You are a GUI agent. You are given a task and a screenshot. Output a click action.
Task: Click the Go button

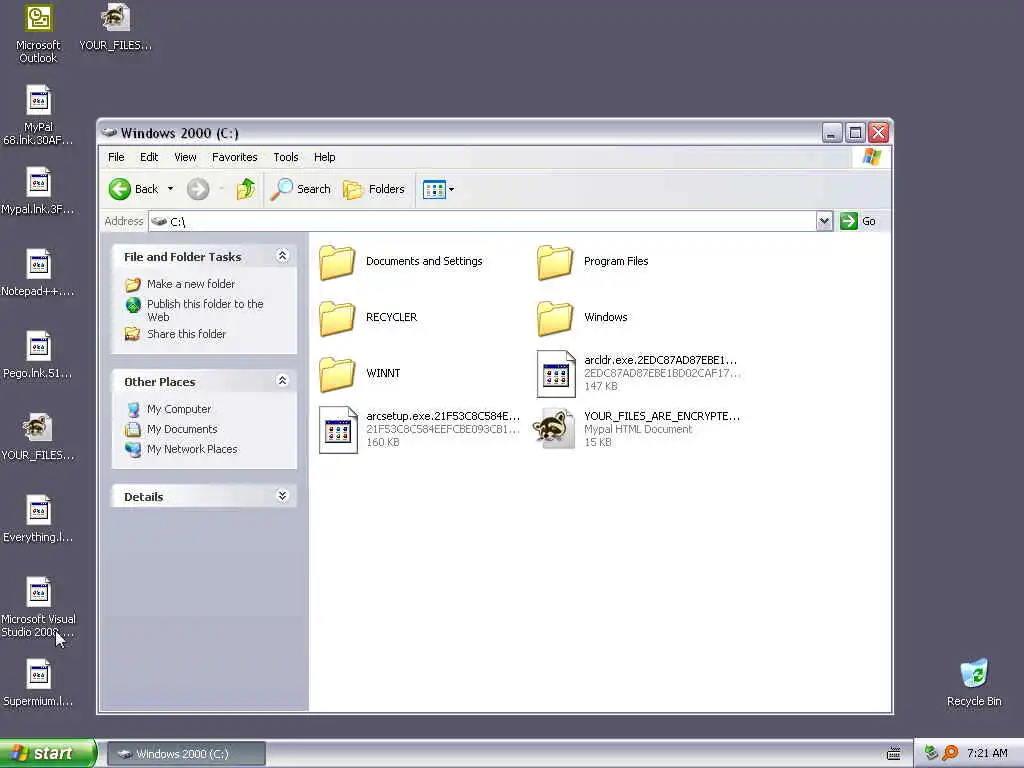click(858, 221)
